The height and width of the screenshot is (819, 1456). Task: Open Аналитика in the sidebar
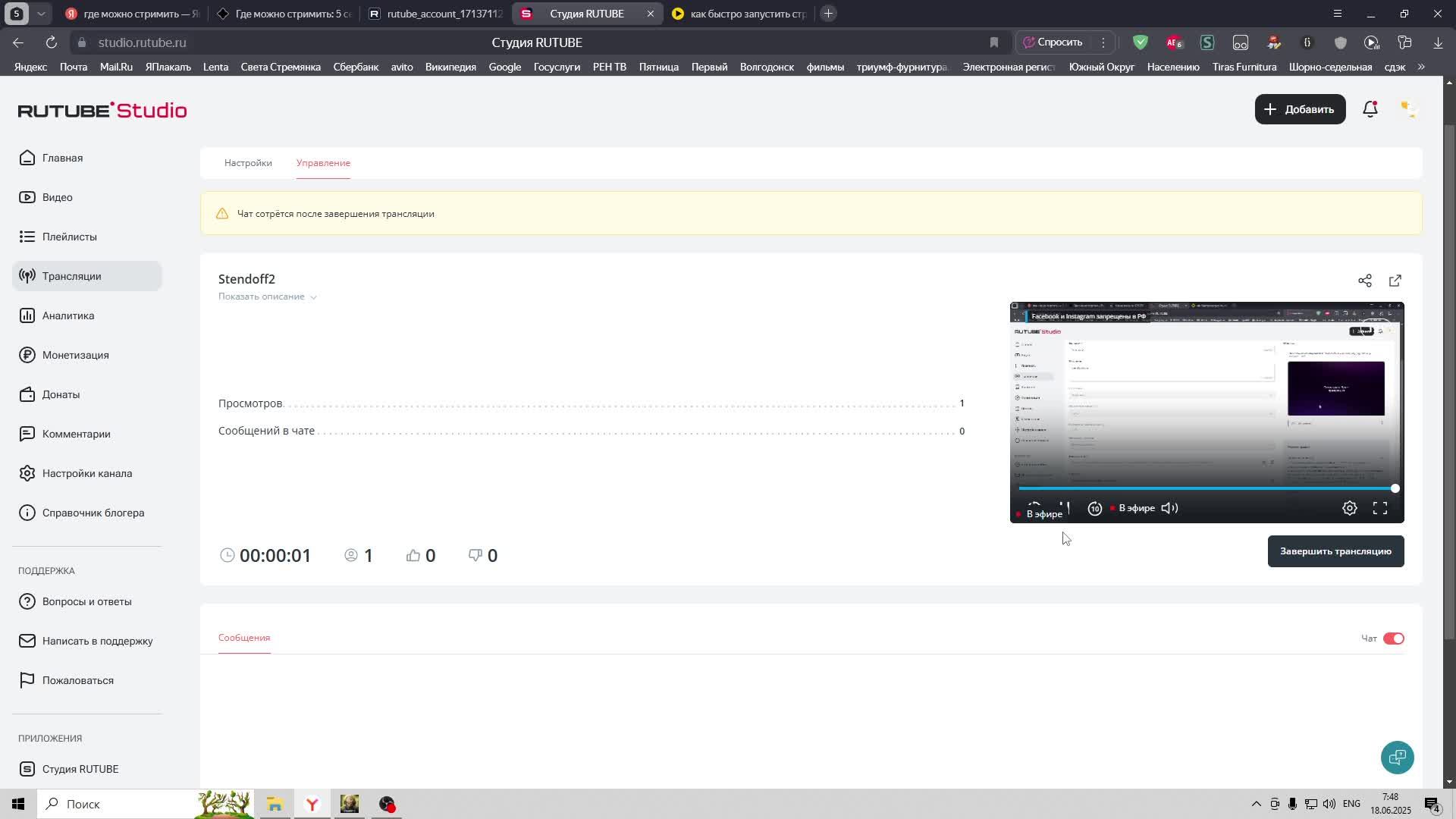pyautogui.click(x=68, y=315)
